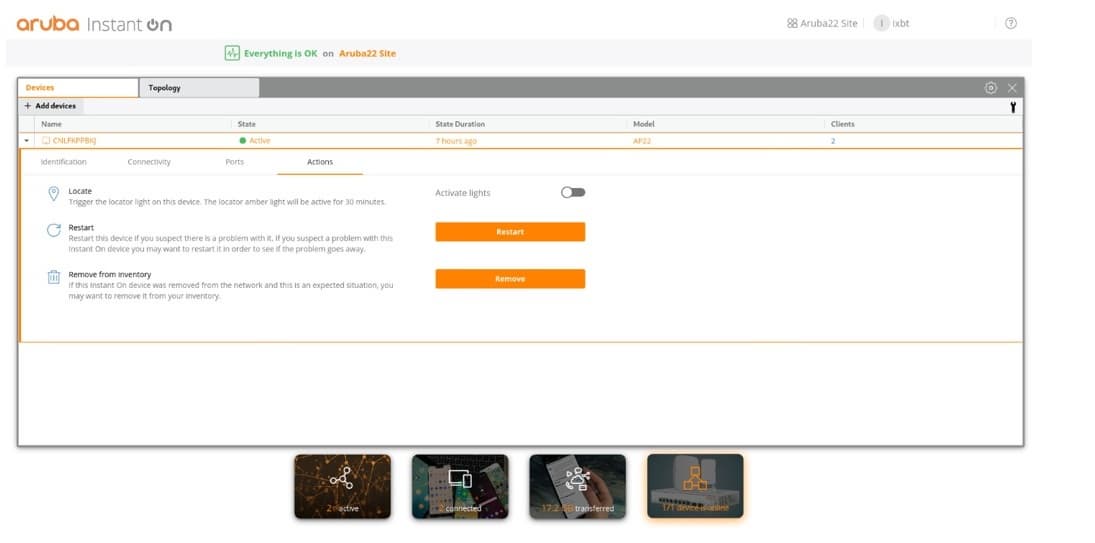
Task: Select the Actions sub-tab
Action: (320, 162)
